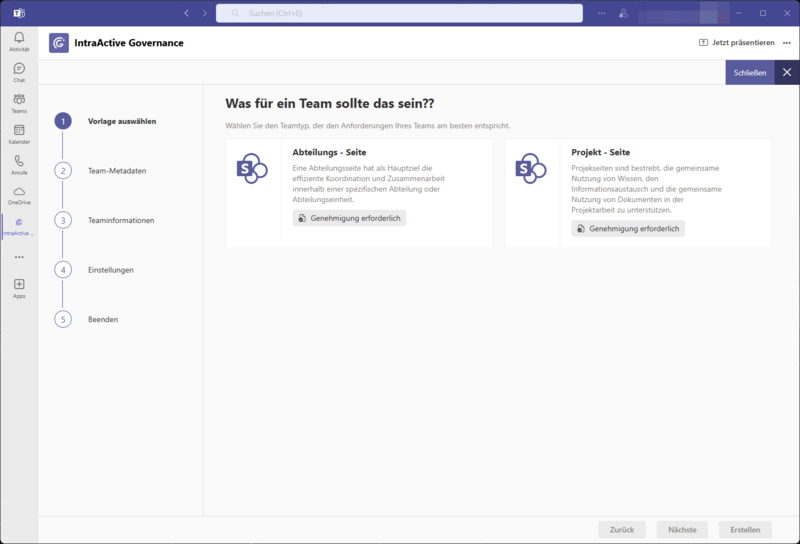Click the Jetzt präsentieren button
The width and height of the screenshot is (800, 544).
click(x=736, y=43)
